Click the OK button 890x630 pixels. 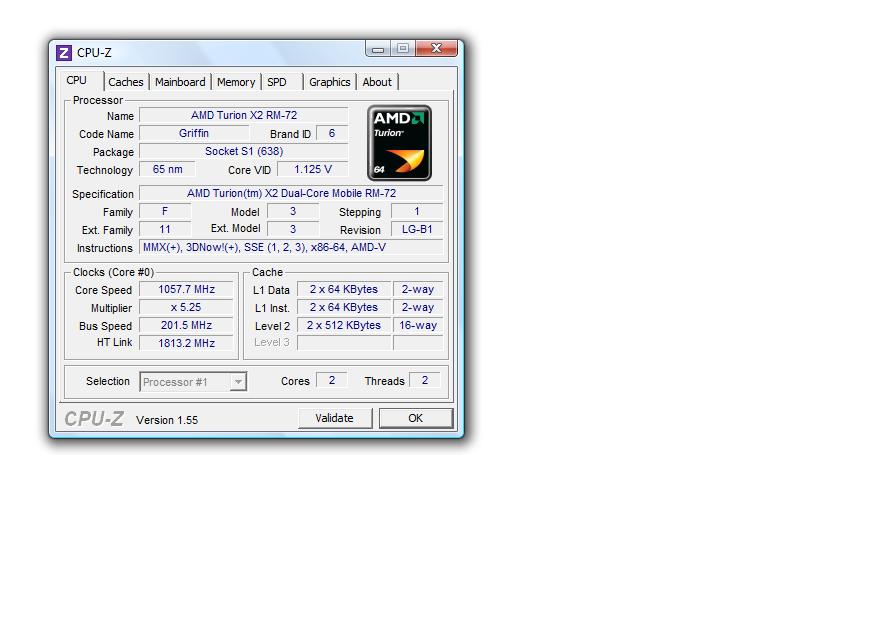pos(415,418)
